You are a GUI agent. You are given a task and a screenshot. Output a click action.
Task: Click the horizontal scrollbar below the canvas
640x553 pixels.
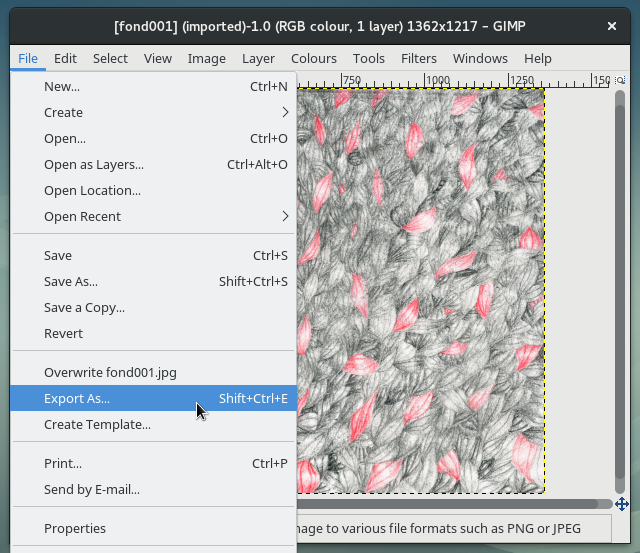tap(454, 504)
